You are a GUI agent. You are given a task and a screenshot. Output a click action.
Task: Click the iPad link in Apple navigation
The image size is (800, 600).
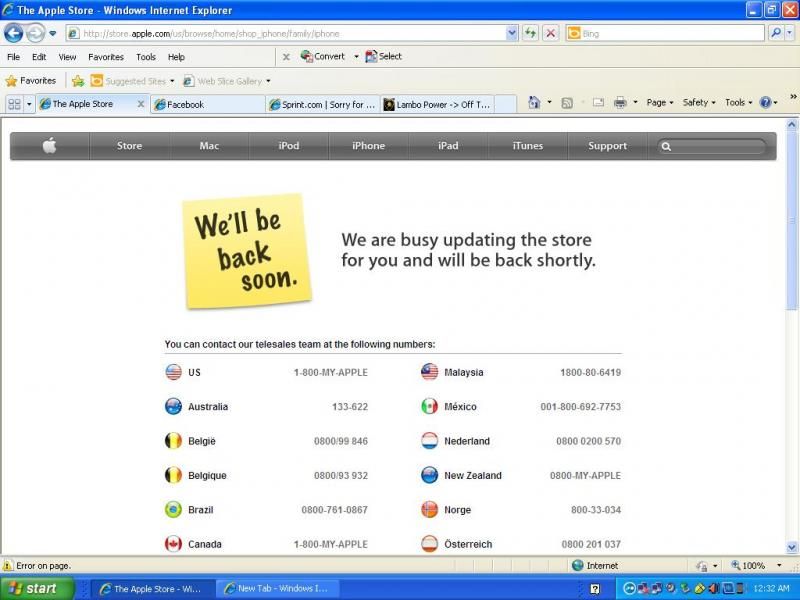448,146
